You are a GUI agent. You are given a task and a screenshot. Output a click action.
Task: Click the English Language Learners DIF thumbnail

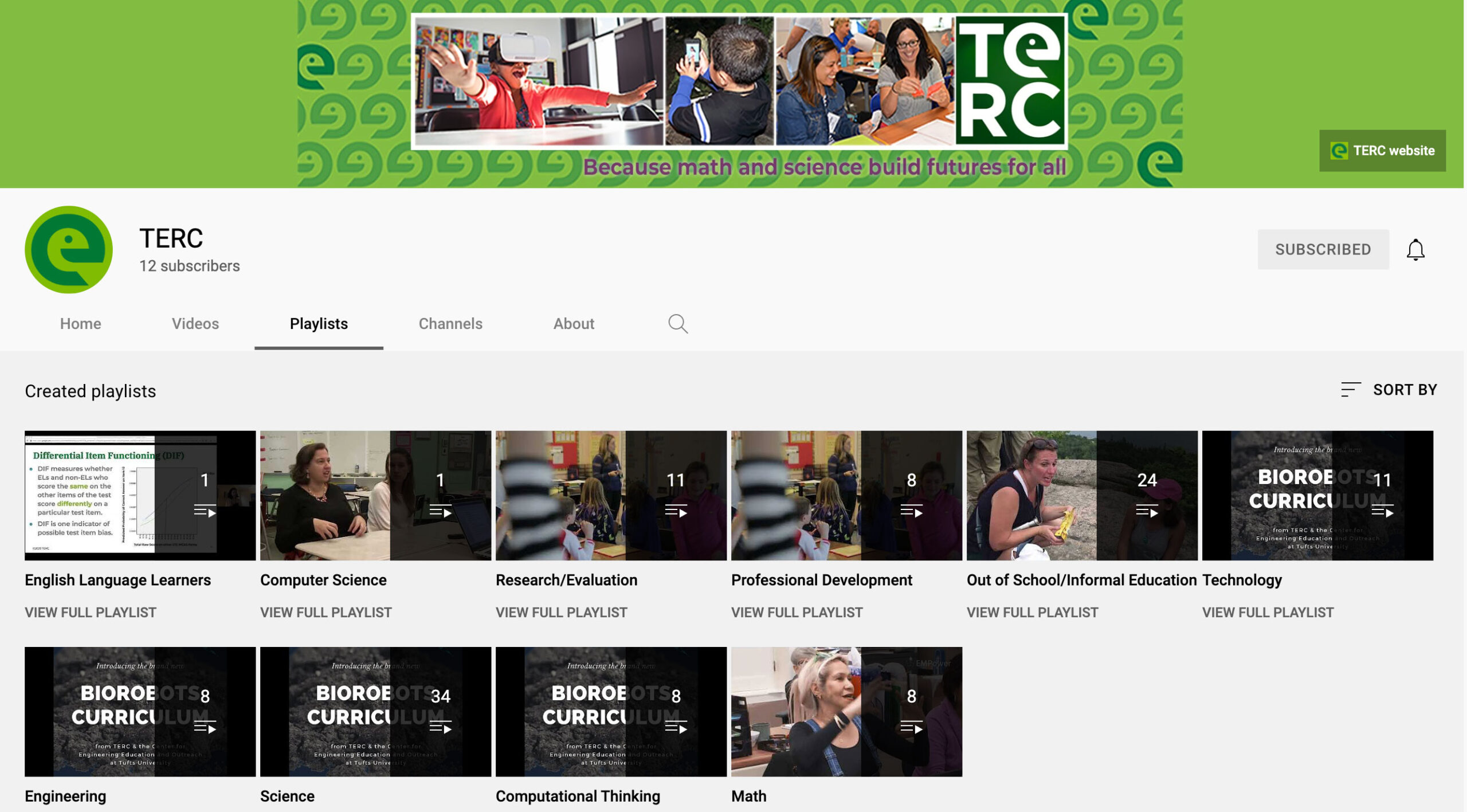point(140,496)
